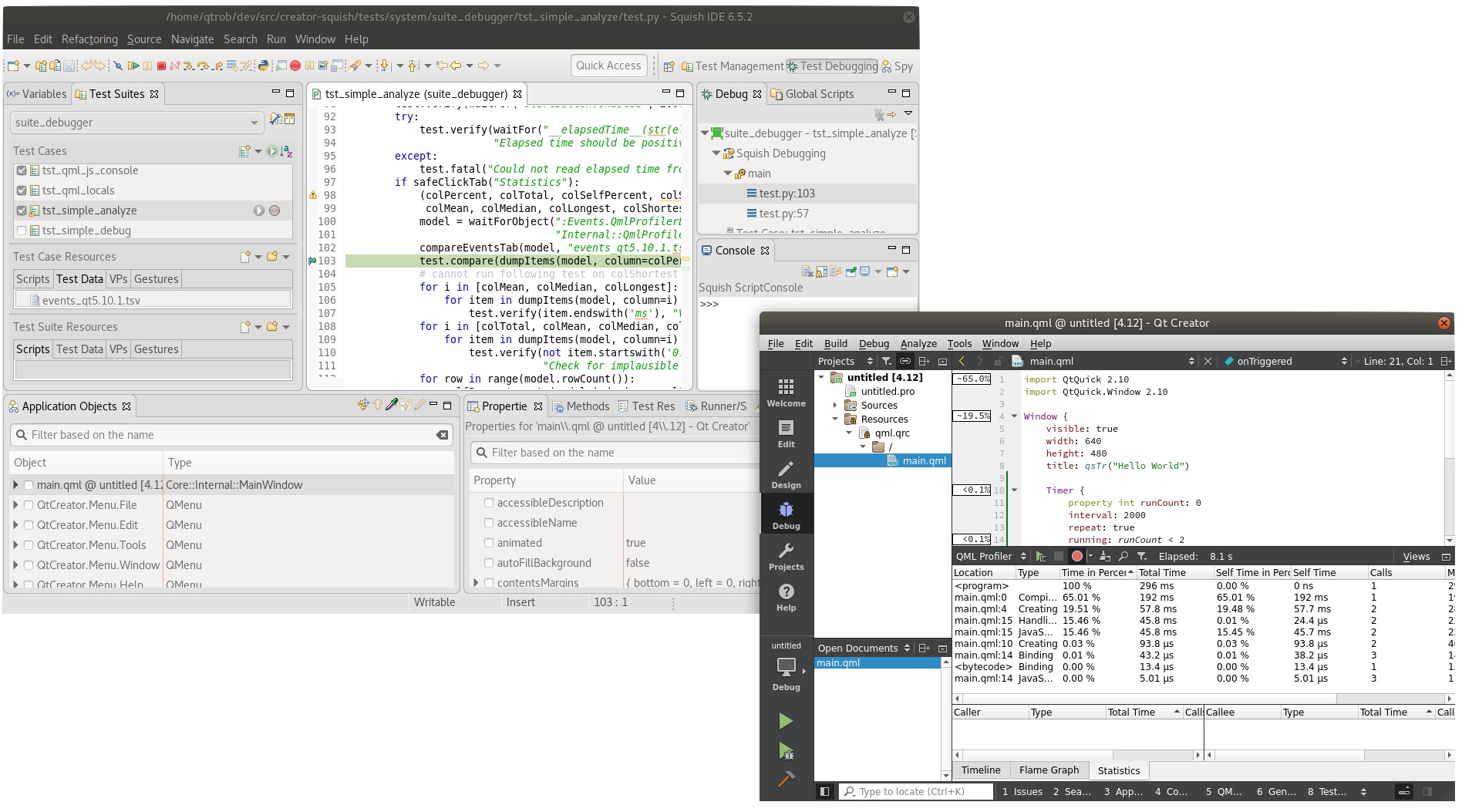Click the QML Profiler red recording button

pos(1077,556)
